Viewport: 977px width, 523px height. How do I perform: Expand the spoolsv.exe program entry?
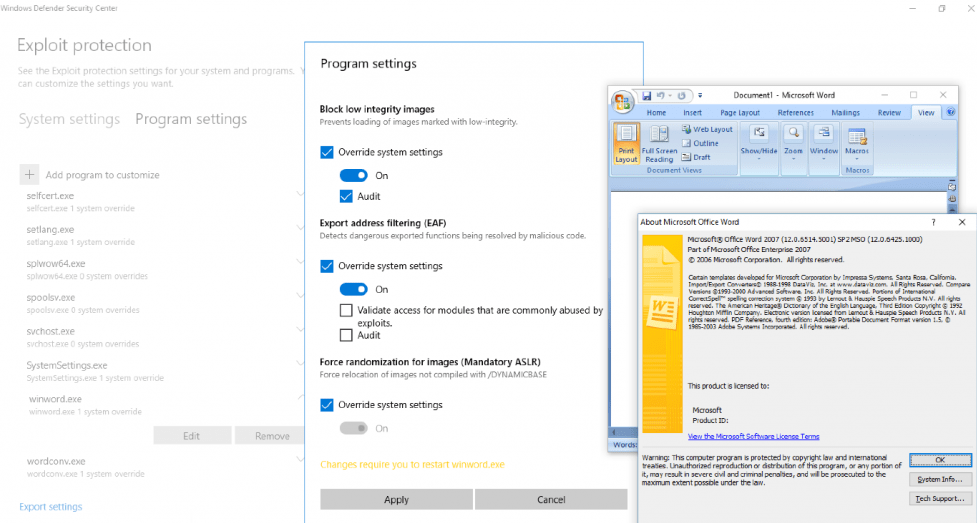click(300, 295)
